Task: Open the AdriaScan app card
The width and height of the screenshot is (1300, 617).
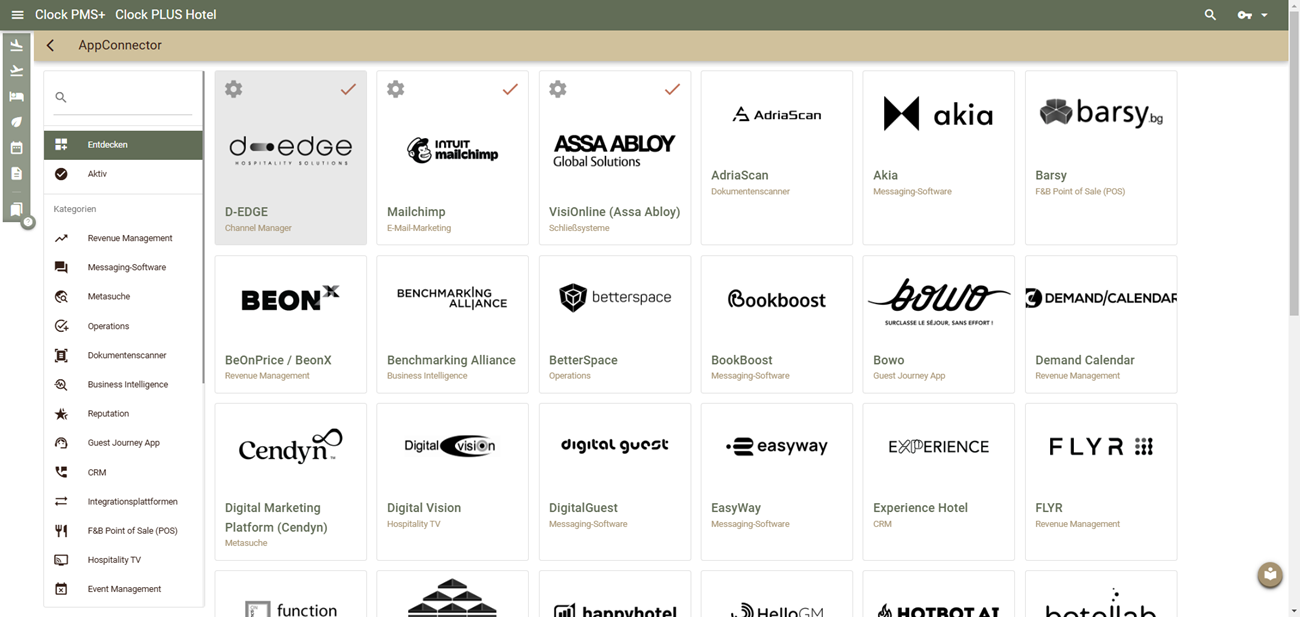Action: [777, 157]
